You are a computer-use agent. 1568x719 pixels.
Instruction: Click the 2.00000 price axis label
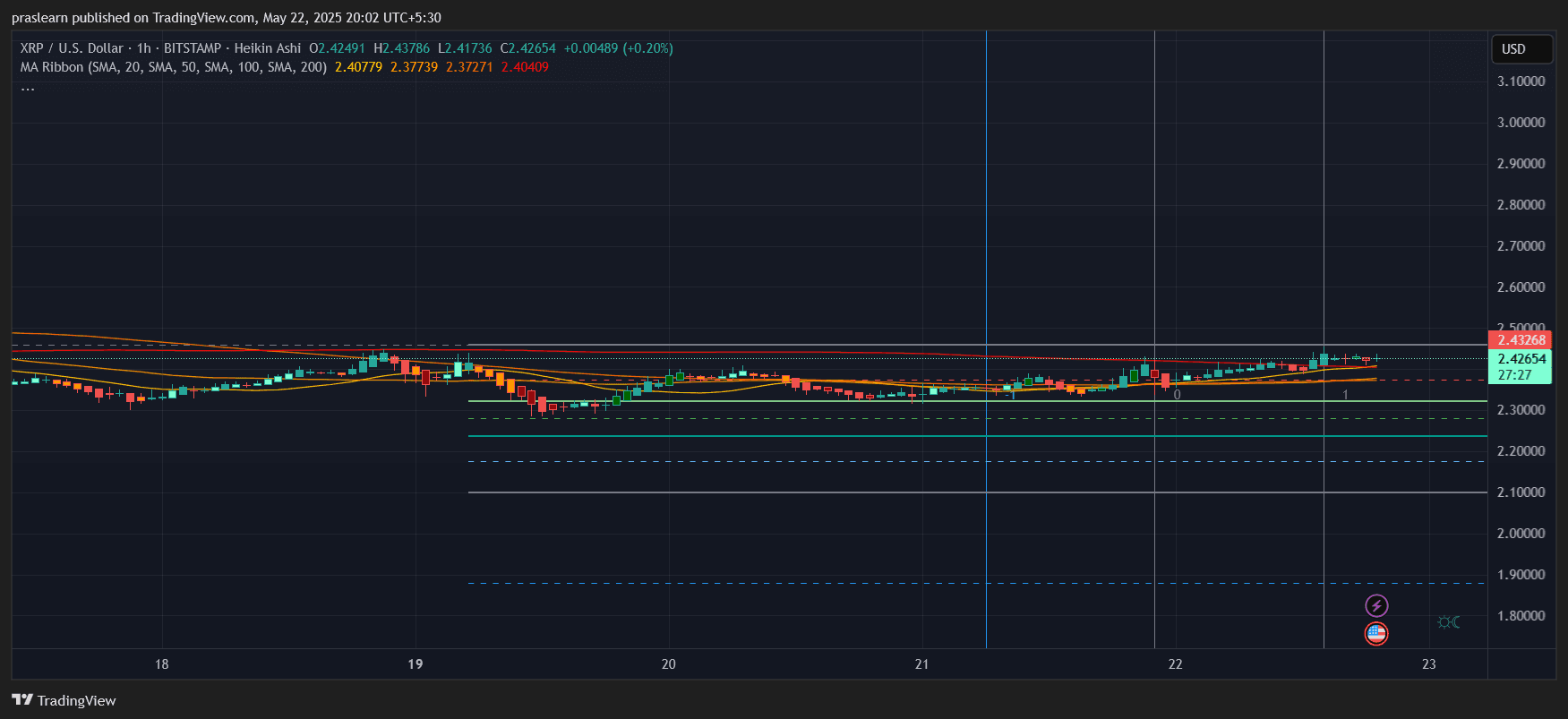click(1521, 534)
